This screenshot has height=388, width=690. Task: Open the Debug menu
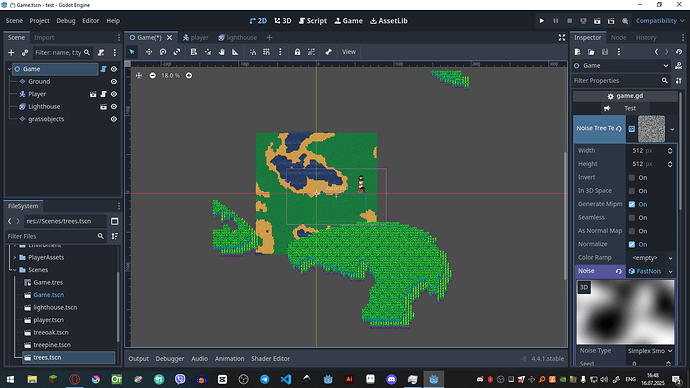coord(66,21)
